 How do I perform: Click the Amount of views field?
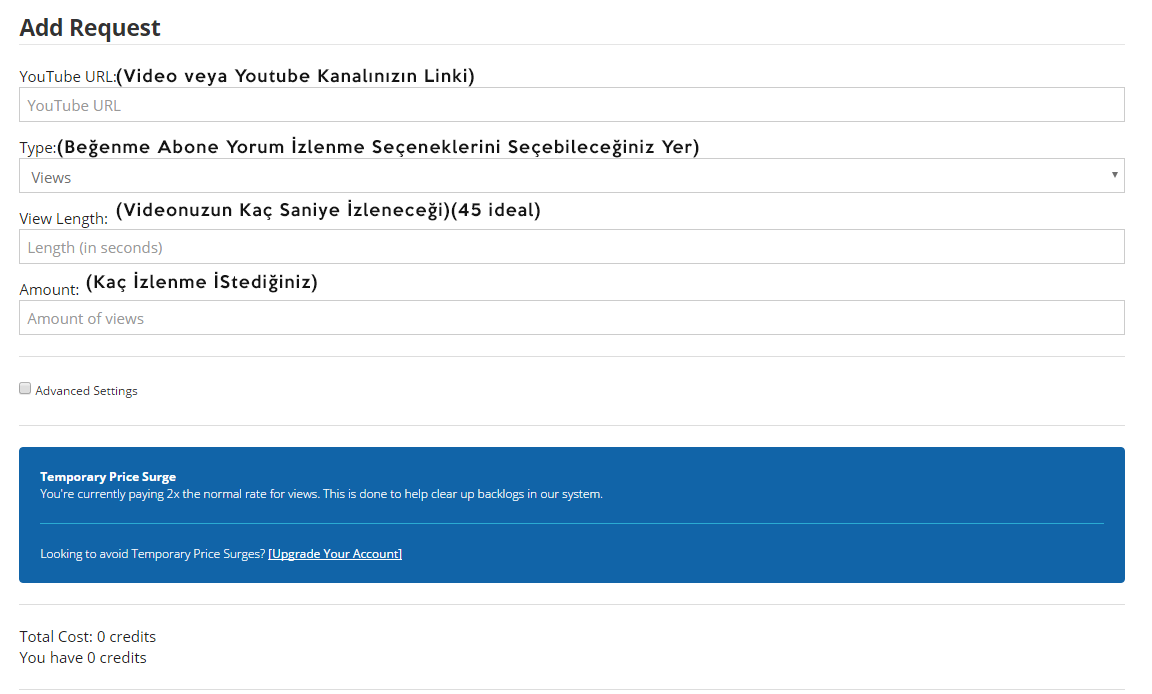tap(572, 318)
